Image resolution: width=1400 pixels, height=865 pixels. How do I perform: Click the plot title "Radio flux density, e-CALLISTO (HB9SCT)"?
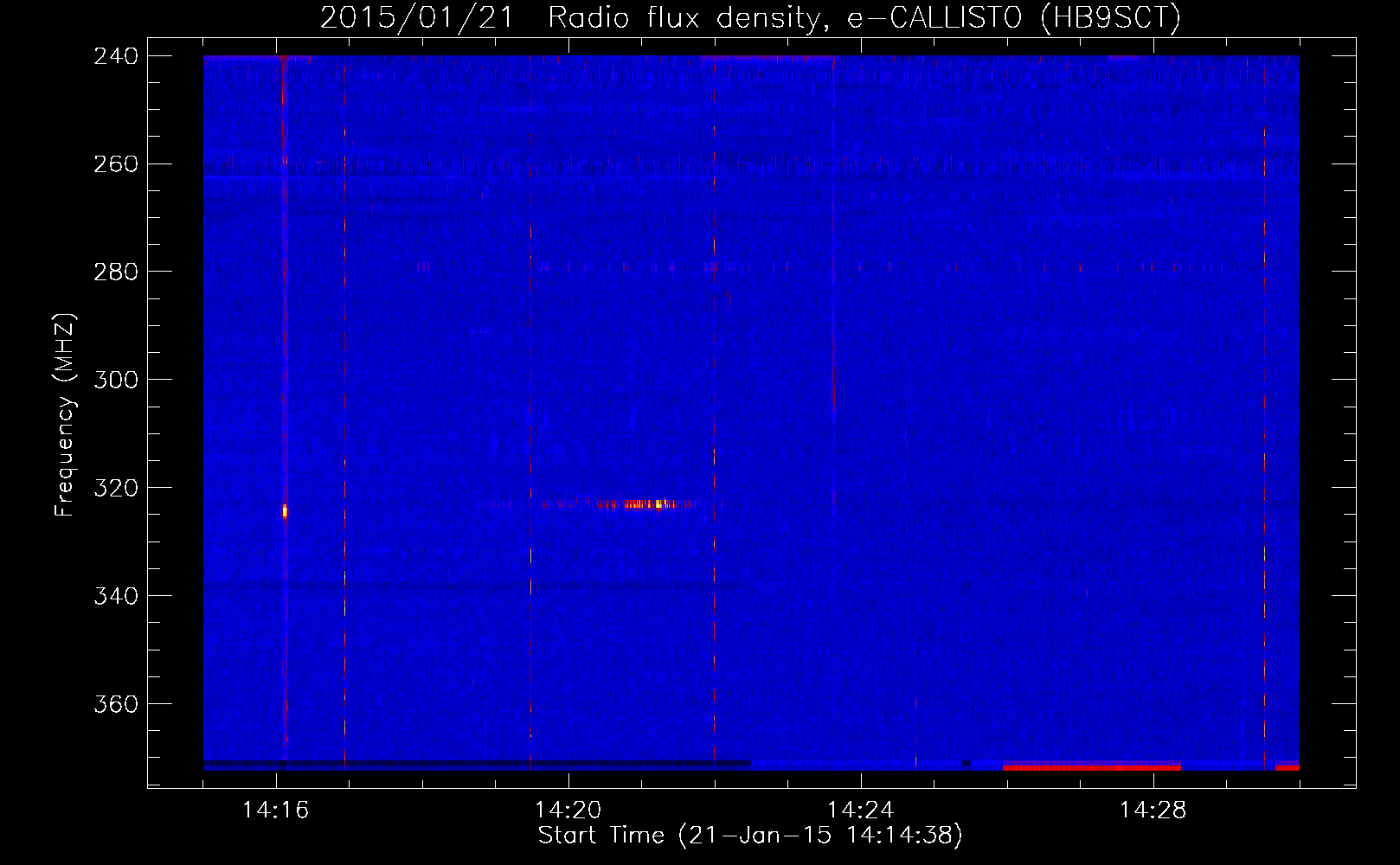click(864, 17)
